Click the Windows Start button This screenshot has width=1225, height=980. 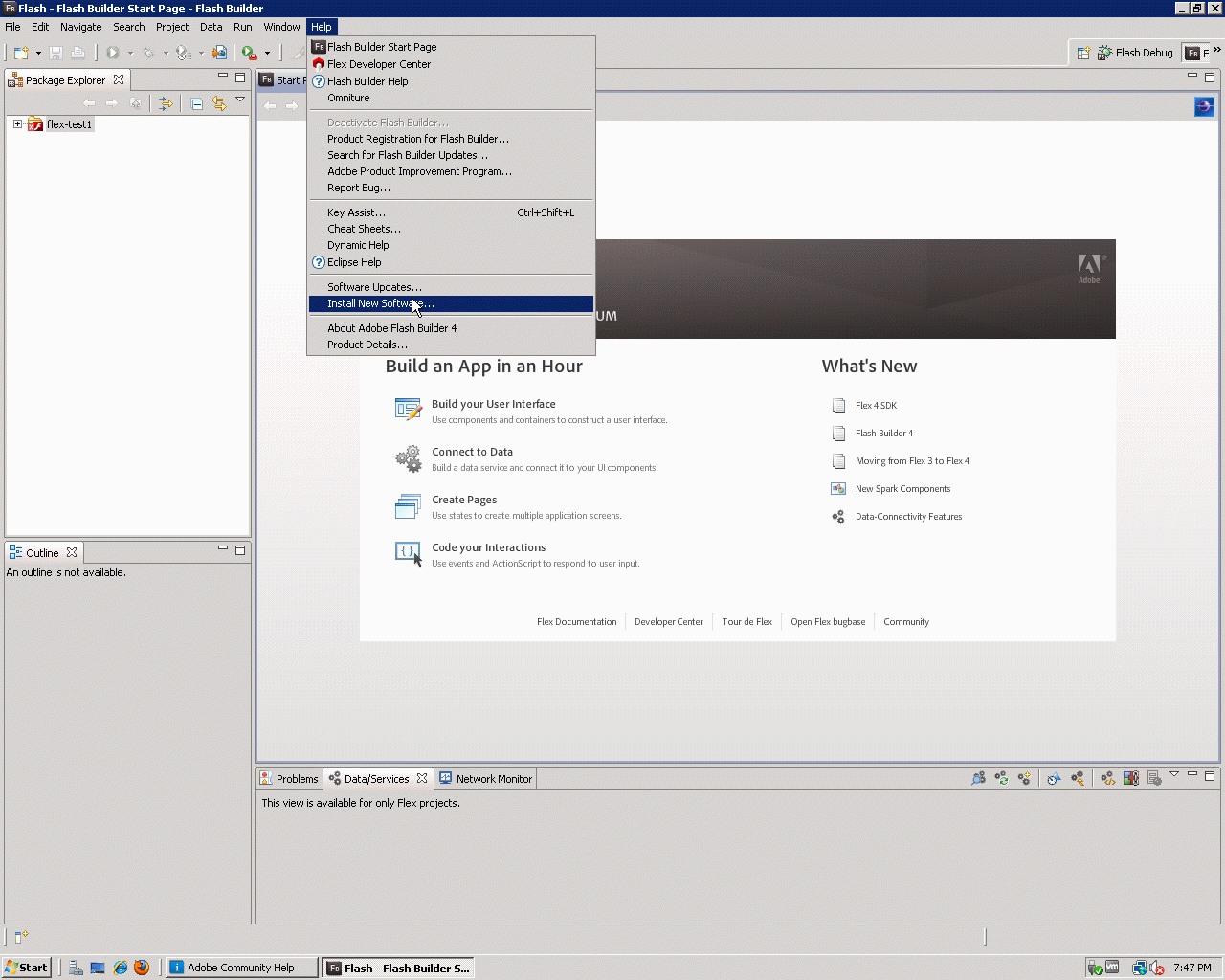coord(26,968)
